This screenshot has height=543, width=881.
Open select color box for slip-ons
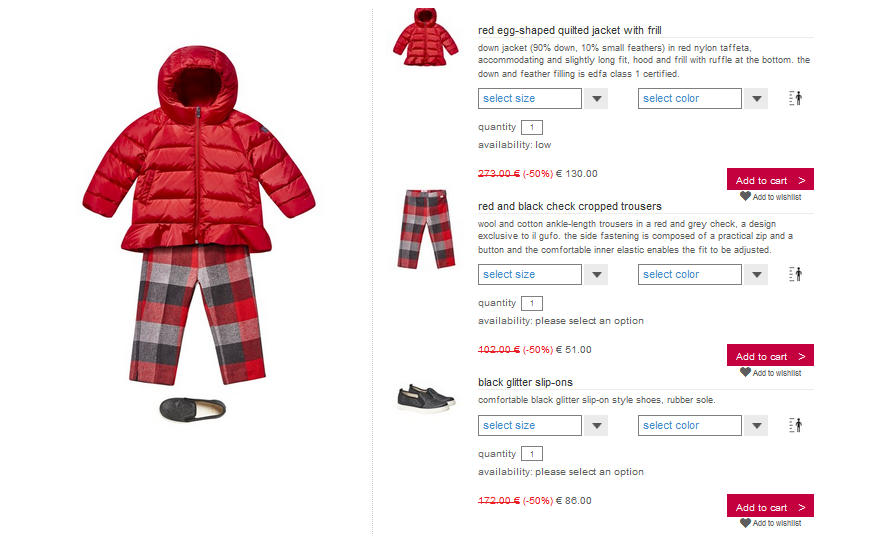pos(689,426)
